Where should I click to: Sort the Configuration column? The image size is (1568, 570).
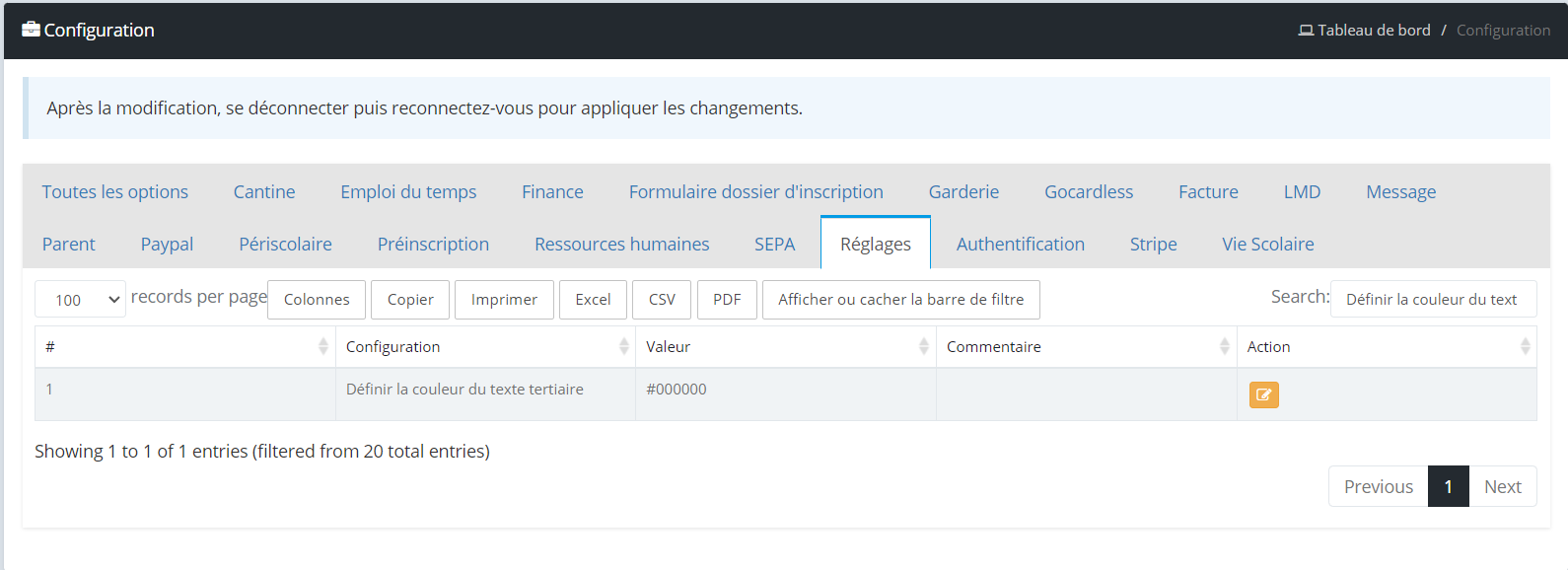pyautogui.click(x=623, y=346)
